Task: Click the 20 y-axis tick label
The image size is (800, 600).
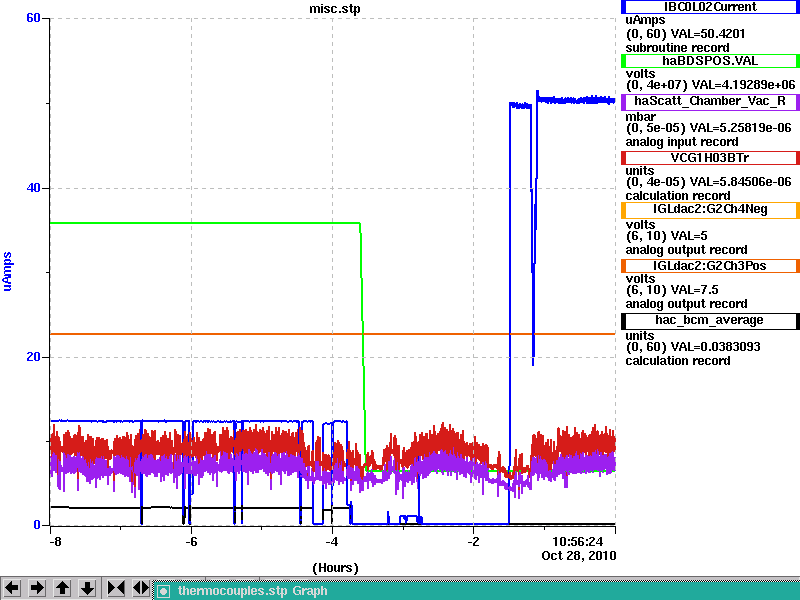Action: 33,357
